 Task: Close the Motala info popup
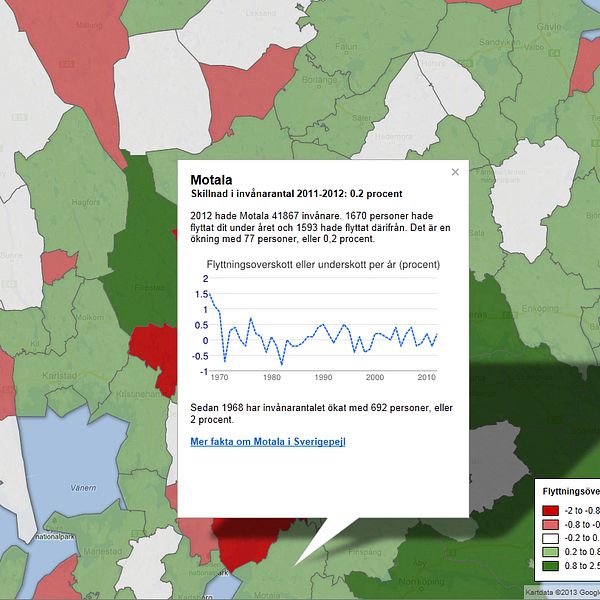[455, 172]
